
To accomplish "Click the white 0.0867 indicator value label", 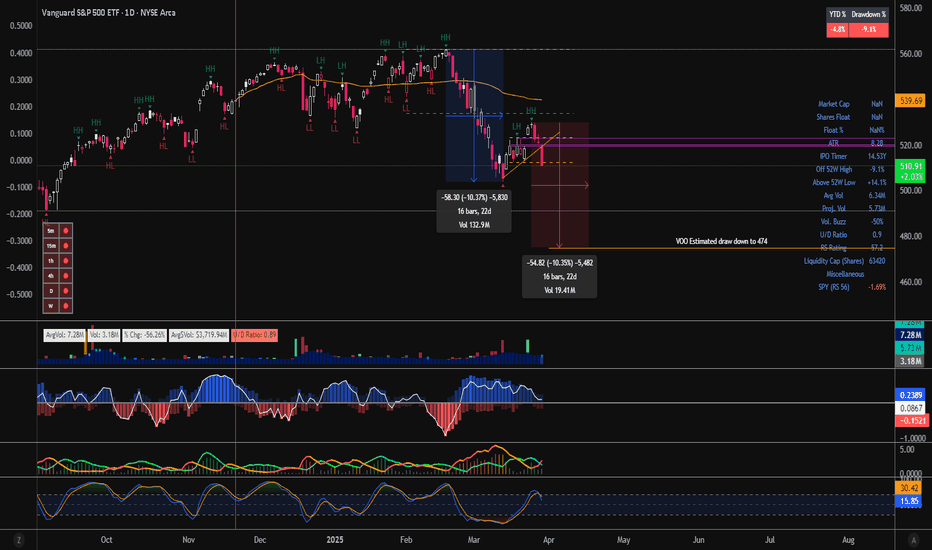I will [x=911, y=408].
